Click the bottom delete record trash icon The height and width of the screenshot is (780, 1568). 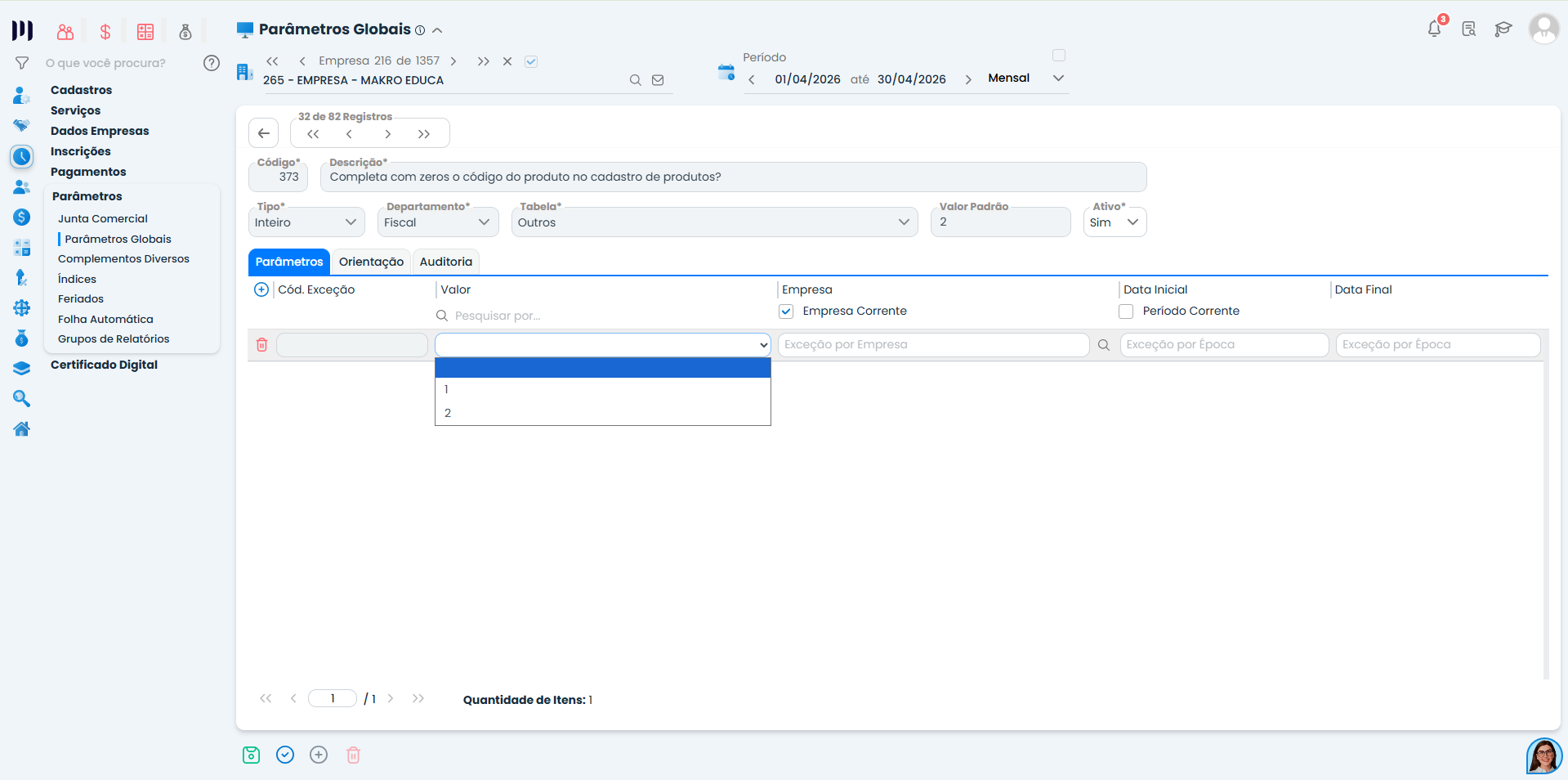click(x=353, y=755)
